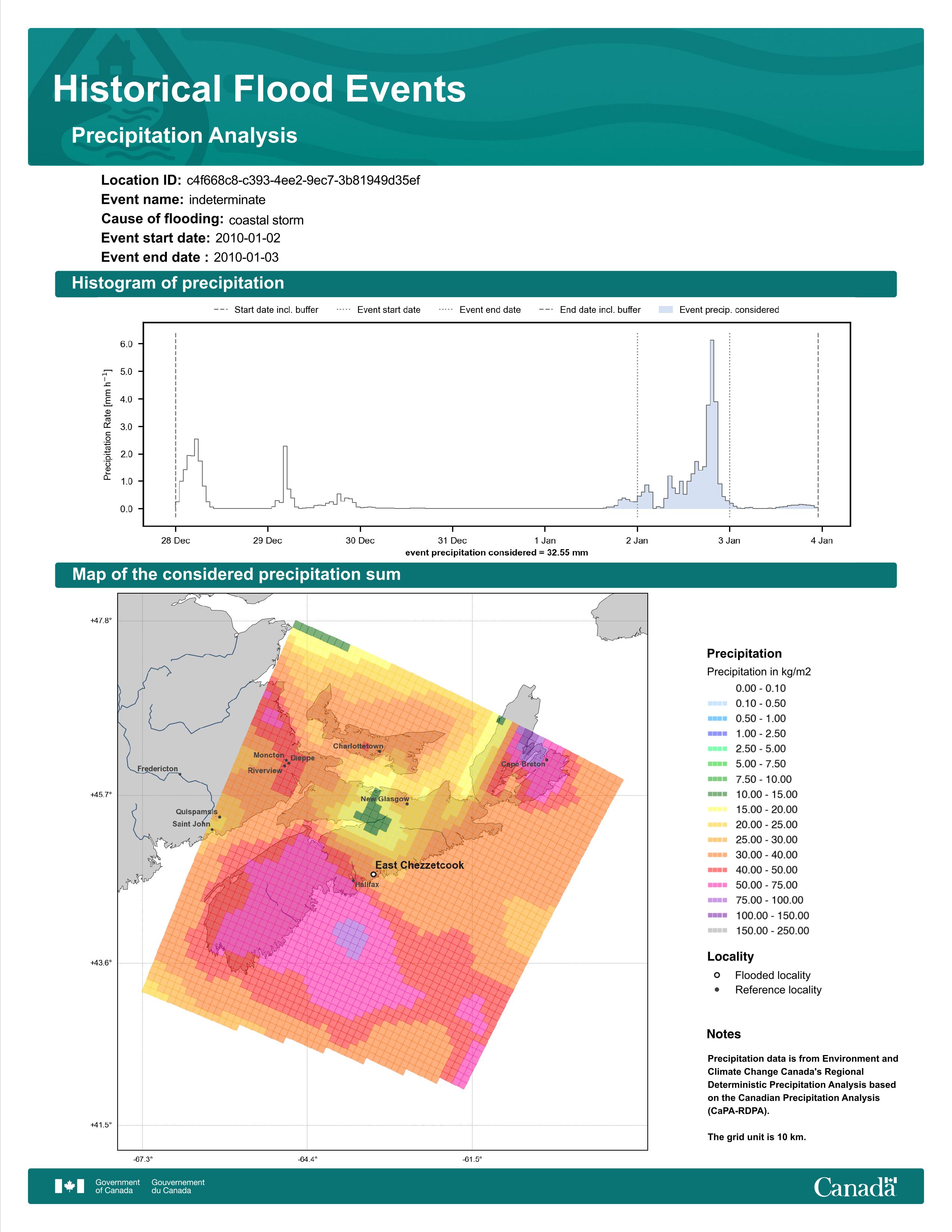Click the Notes heading
Screen dimensions: 952x1232
[724, 1034]
